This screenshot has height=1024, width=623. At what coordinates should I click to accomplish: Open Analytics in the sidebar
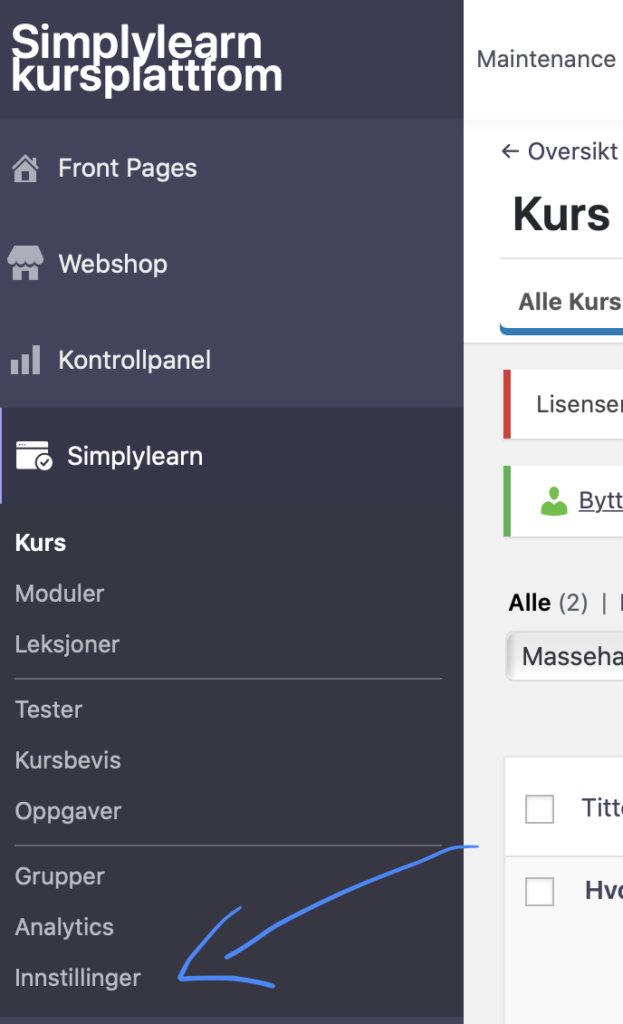click(x=64, y=928)
